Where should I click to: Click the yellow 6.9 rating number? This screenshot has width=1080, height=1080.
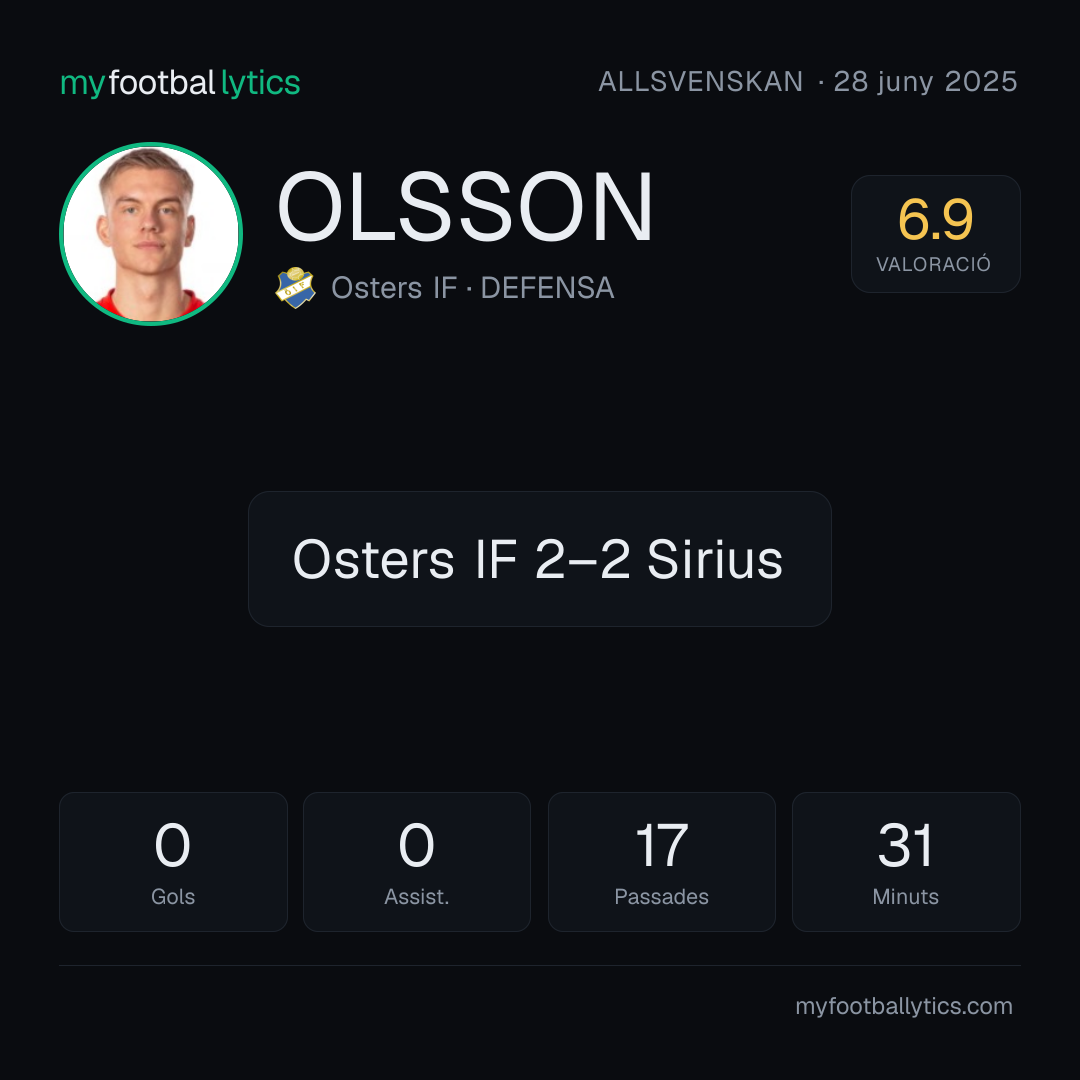935,220
